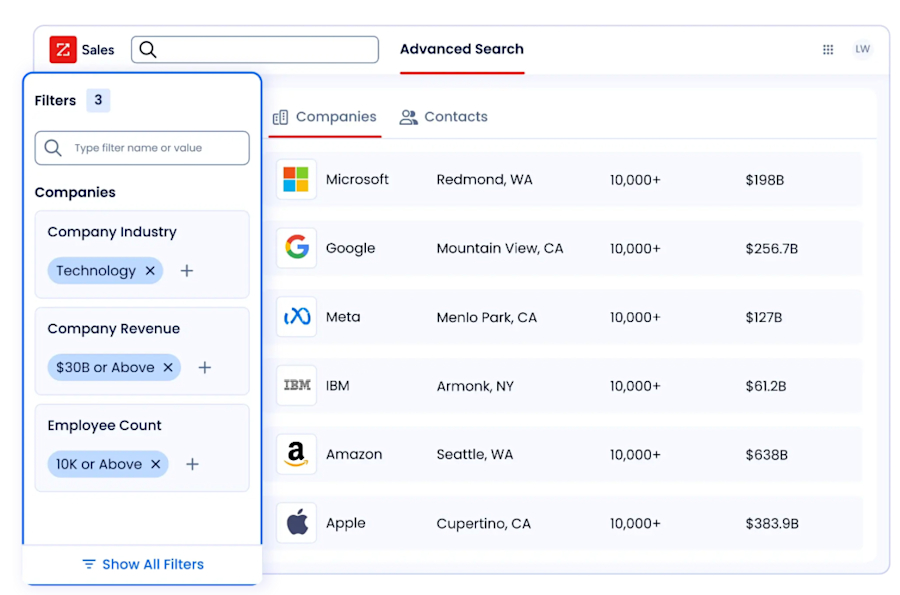Remove the Technology filter chip
Screen dimensions: 900x595
(150, 270)
